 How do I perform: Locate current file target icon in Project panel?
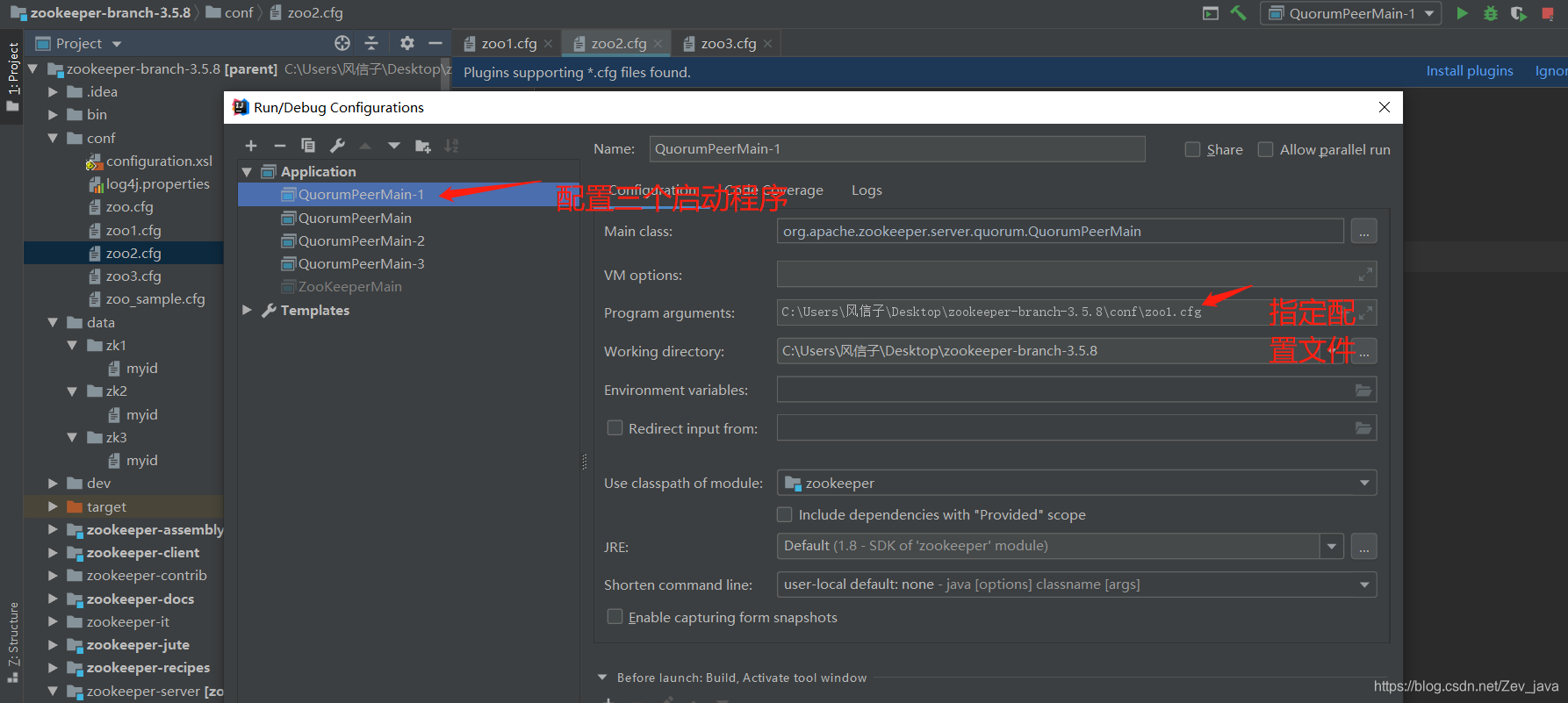(x=342, y=43)
